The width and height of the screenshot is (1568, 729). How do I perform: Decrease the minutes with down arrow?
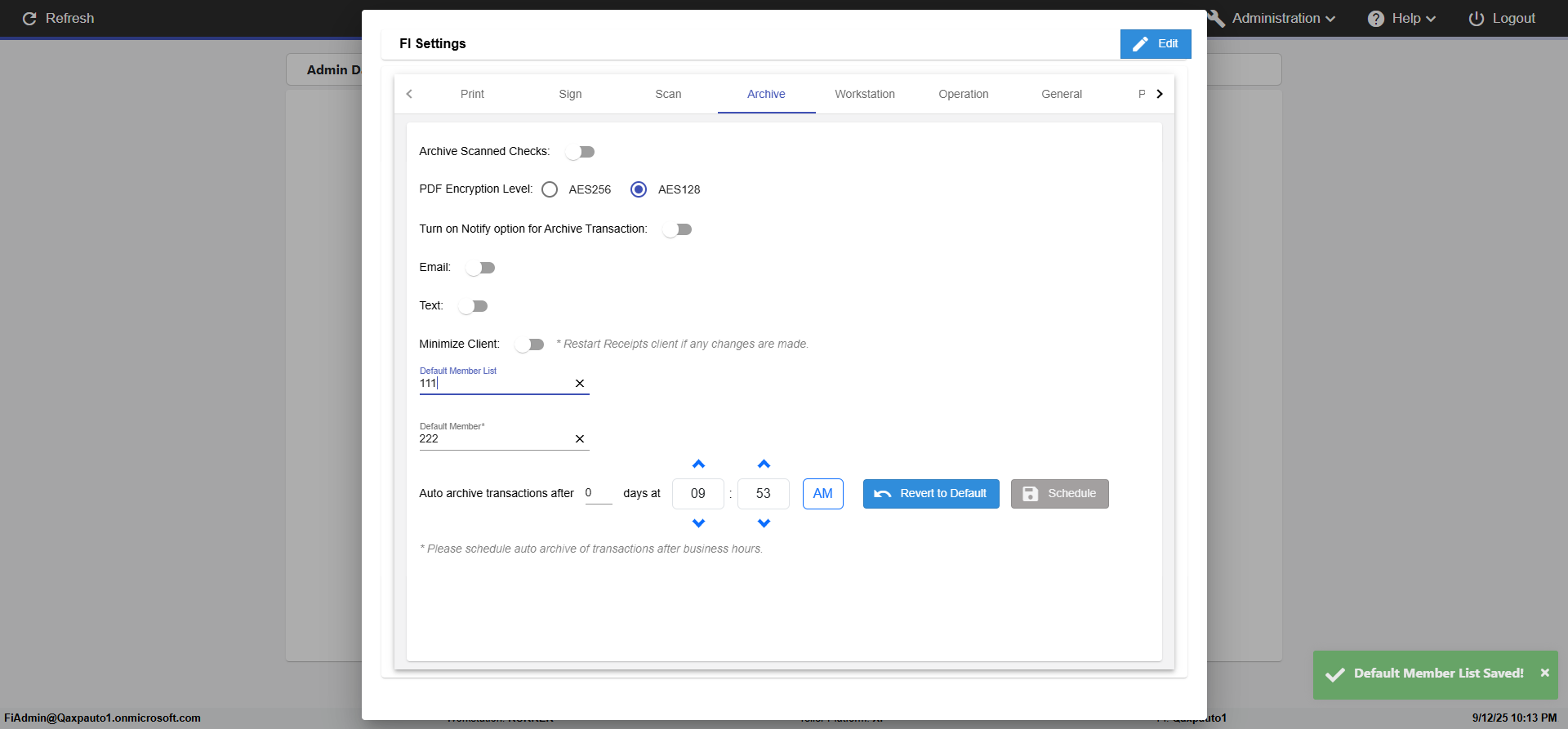pyautogui.click(x=764, y=523)
